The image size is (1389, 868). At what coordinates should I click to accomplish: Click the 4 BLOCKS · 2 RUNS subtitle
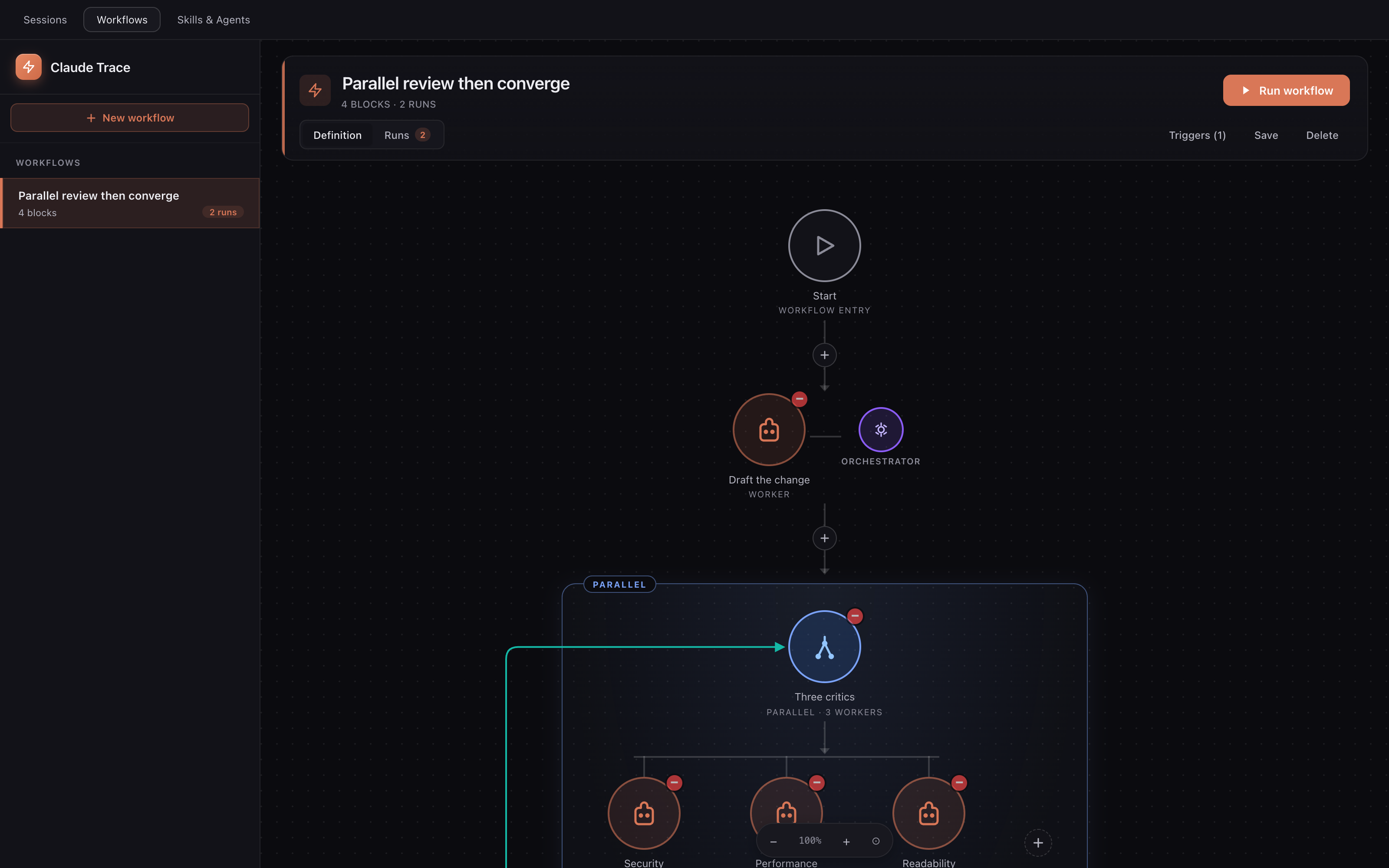point(388,105)
